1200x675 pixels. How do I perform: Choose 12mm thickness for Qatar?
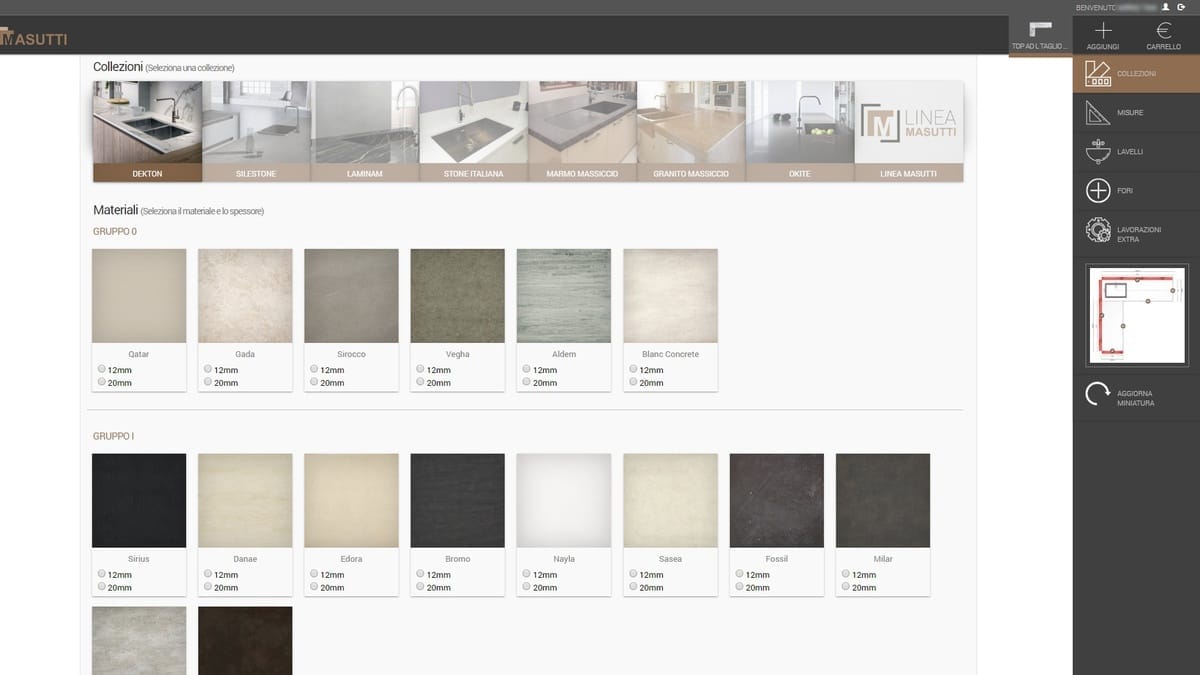coord(102,369)
